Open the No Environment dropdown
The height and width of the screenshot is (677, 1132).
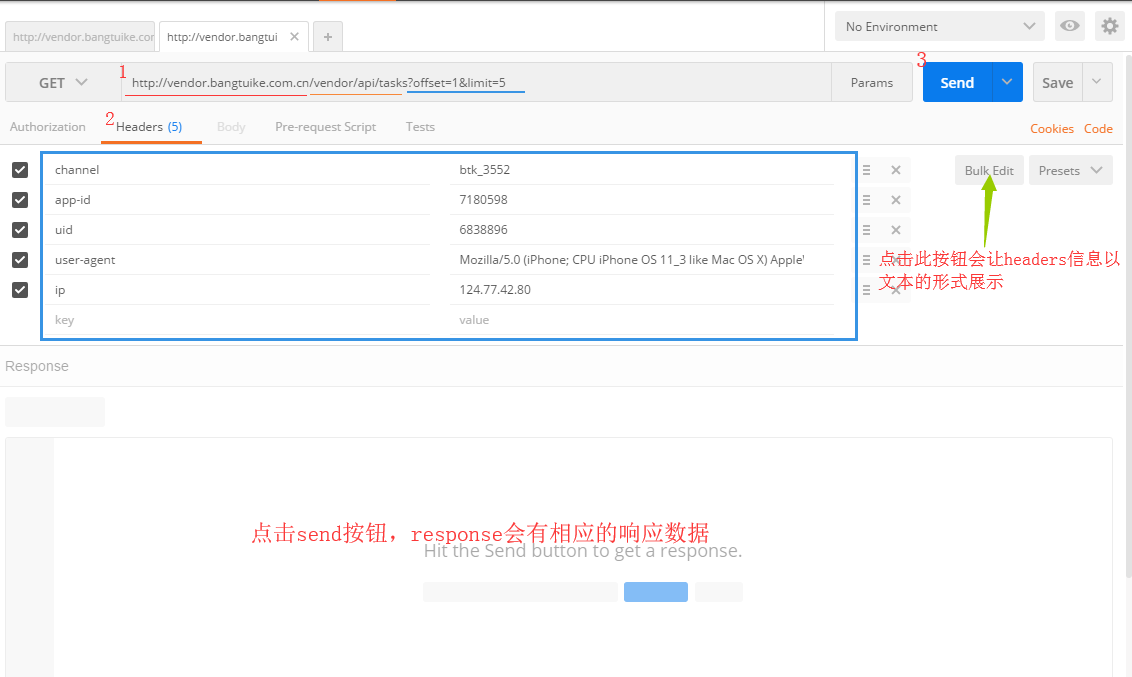[x=940, y=26]
